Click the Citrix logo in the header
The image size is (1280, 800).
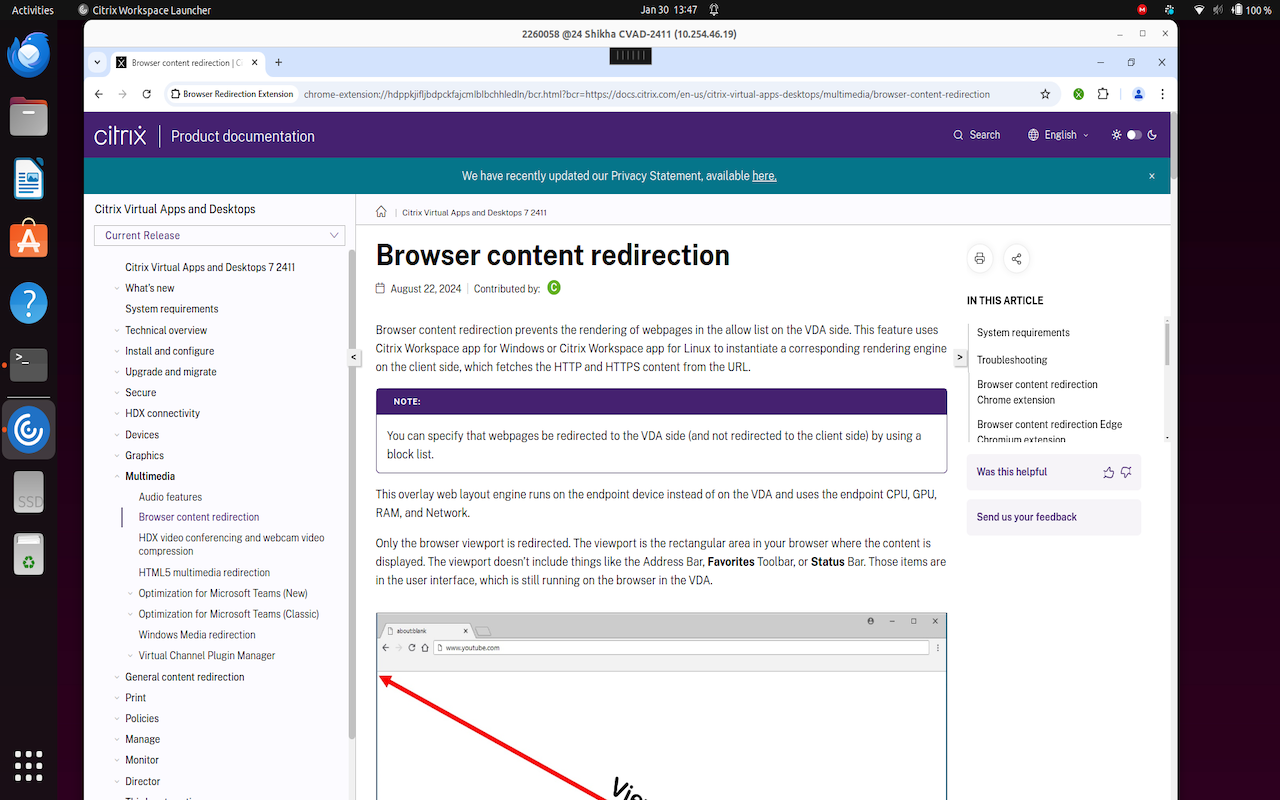(120, 134)
